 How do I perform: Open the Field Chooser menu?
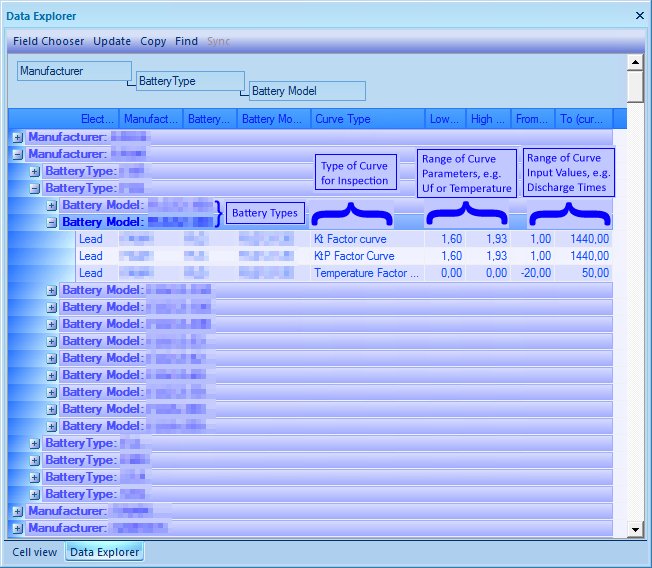tap(48, 41)
